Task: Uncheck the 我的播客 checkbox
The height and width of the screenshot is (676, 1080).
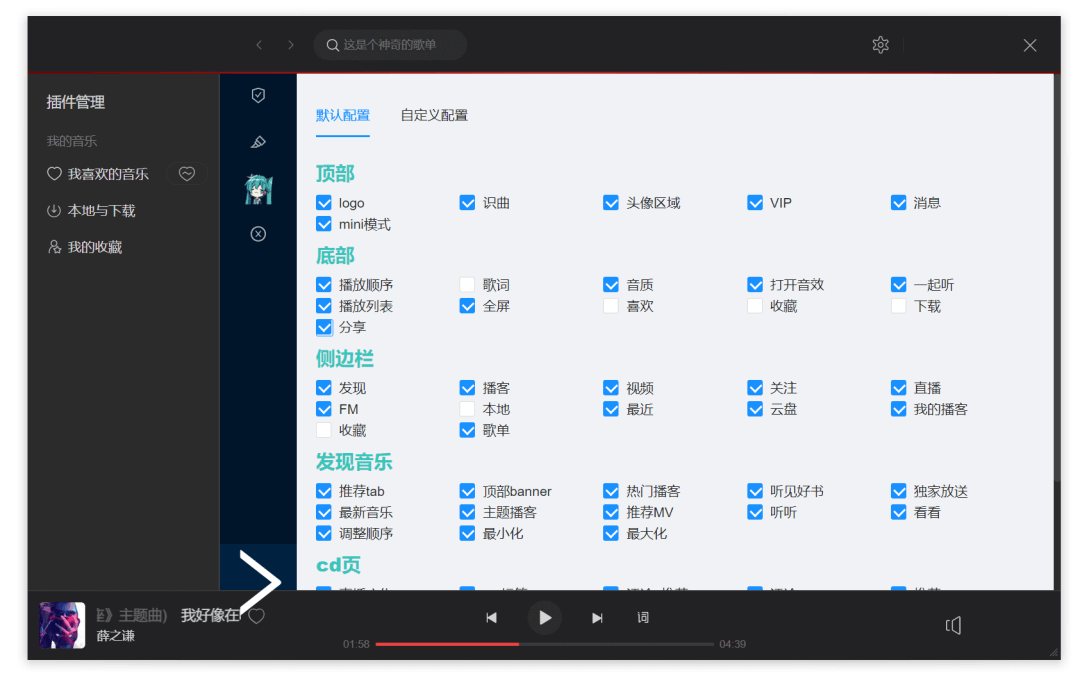Action: tap(898, 409)
